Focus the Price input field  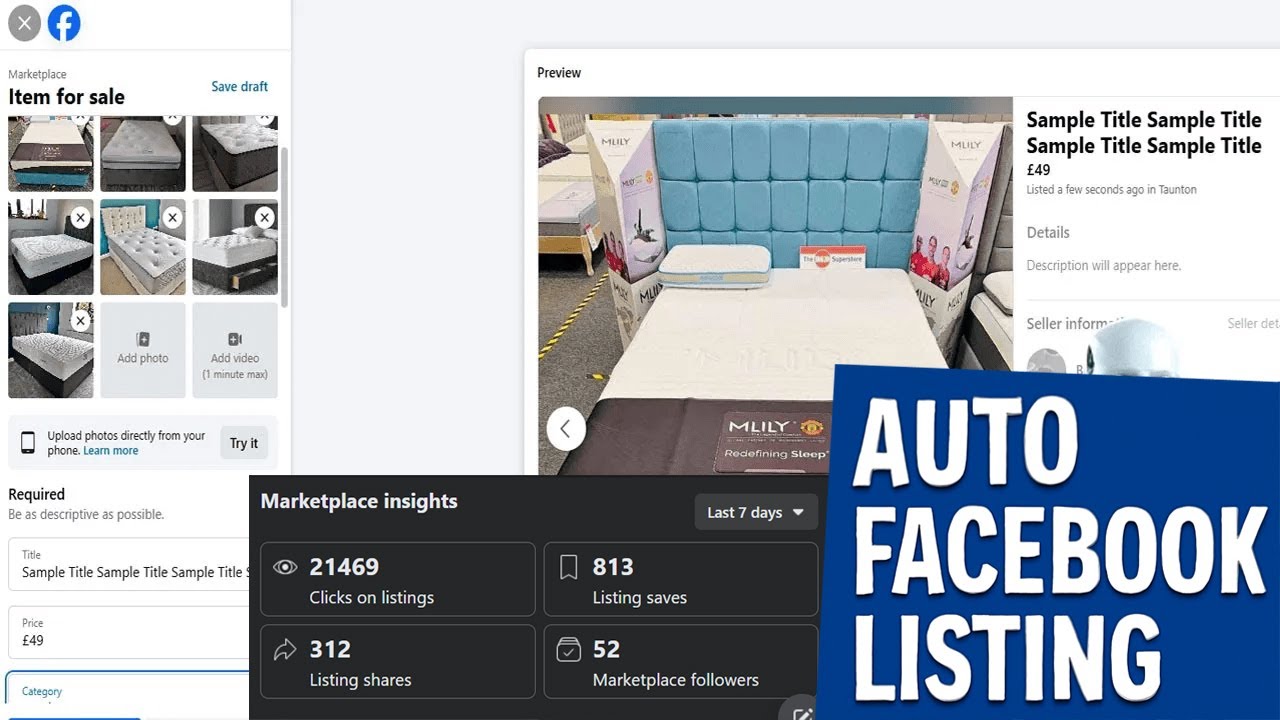[130, 632]
